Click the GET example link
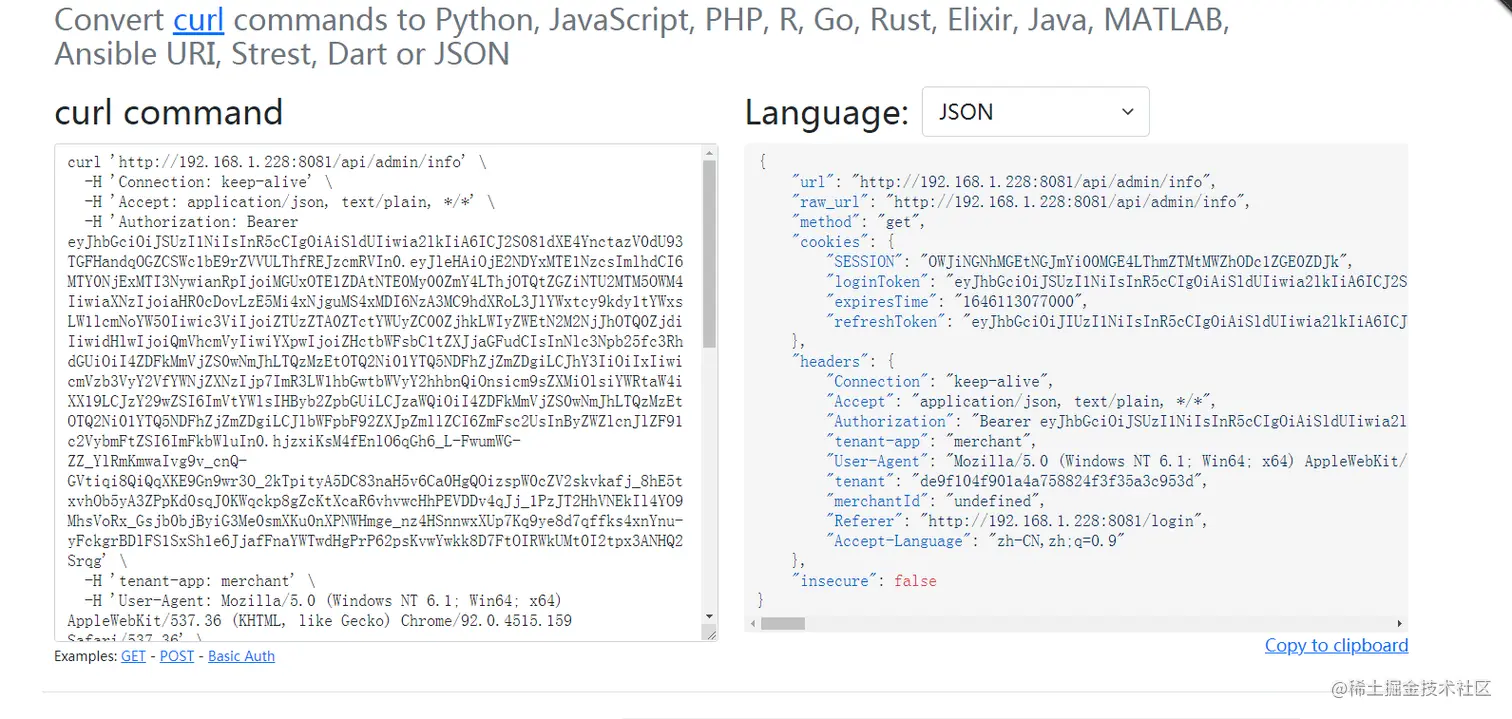 tap(133, 656)
